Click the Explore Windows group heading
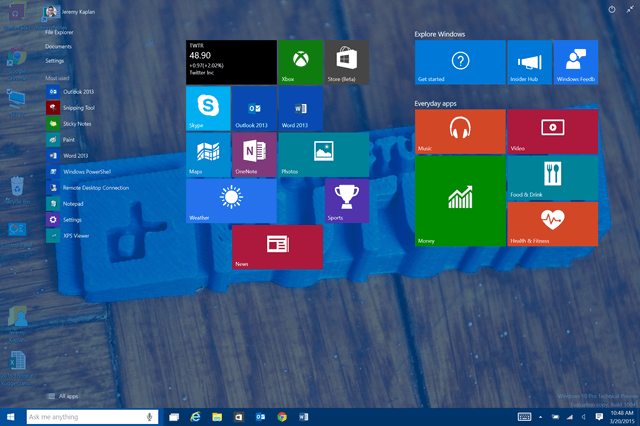The width and height of the screenshot is (640, 426). (440, 34)
